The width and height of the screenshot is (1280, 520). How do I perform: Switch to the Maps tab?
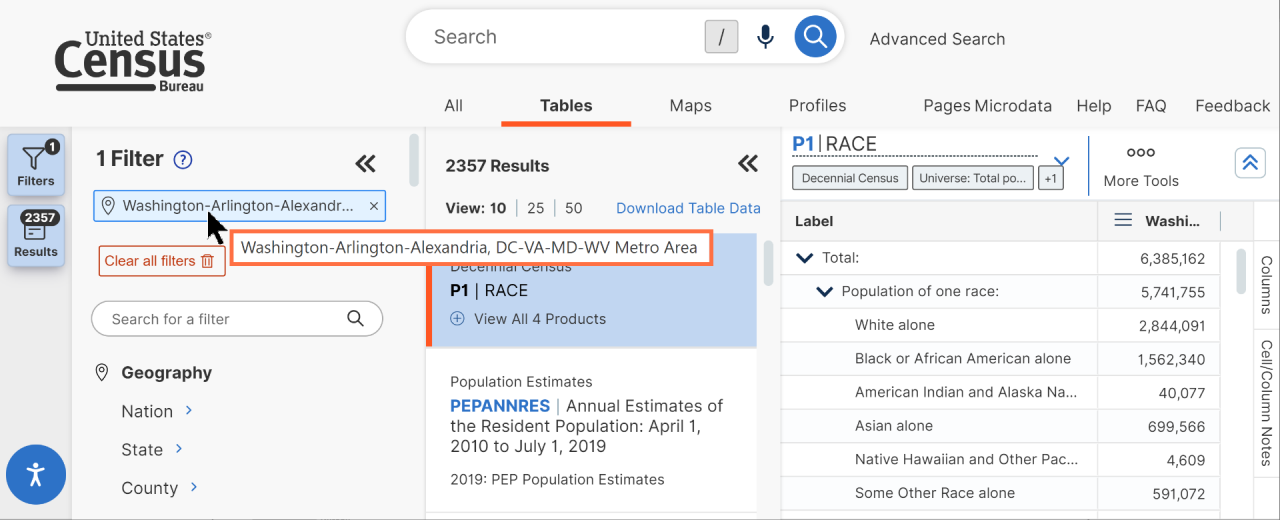pyautogui.click(x=691, y=105)
